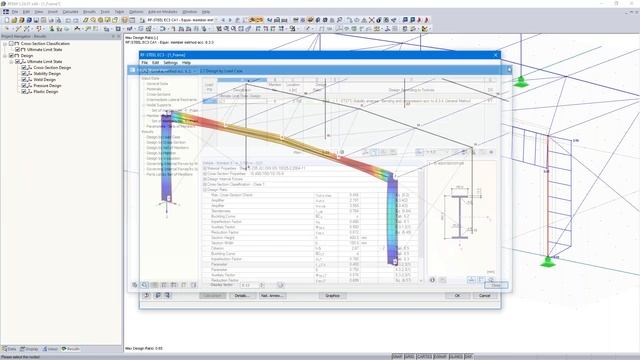
Task: Click the Close button at dialog right
Action: click(x=496, y=285)
